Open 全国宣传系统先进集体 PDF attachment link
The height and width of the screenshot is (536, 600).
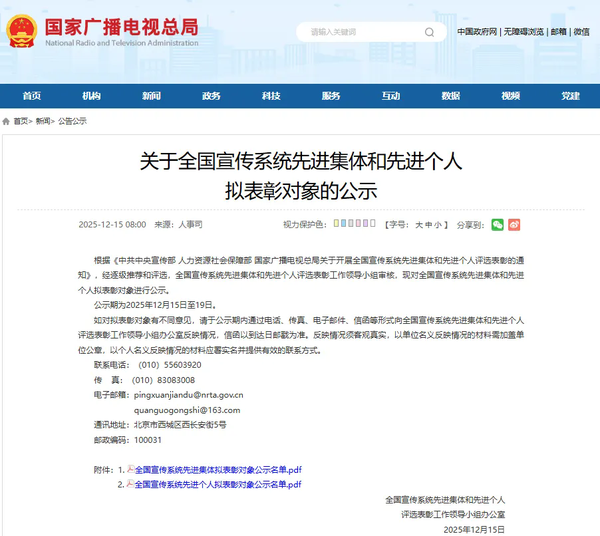tap(218, 469)
